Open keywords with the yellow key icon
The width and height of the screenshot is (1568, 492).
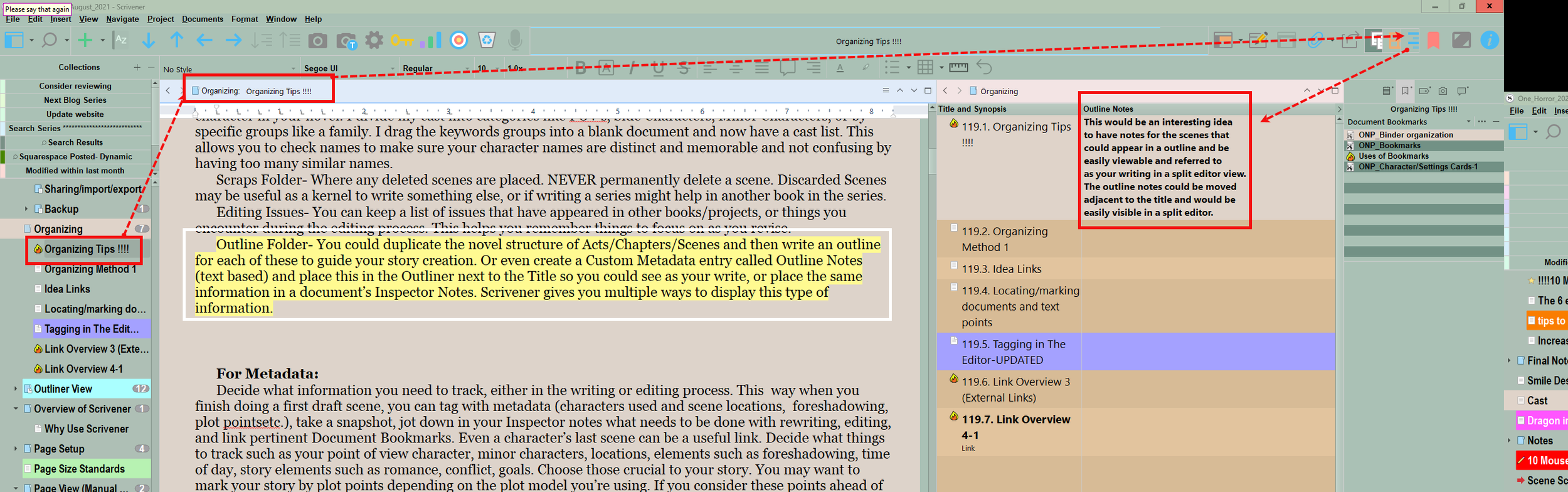pyautogui.click(x=402, y=41)
